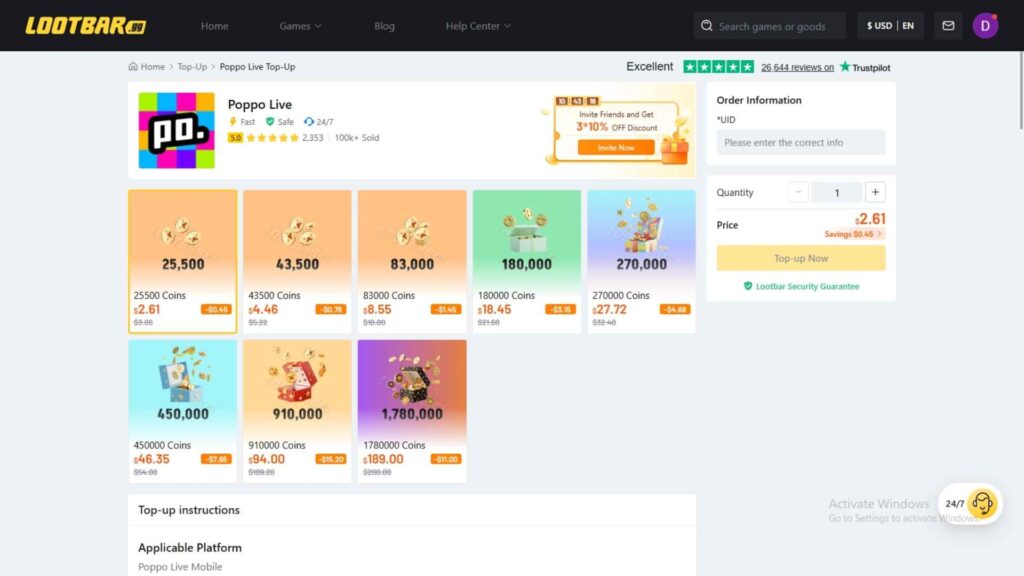Image resolution: width=1024 pixels, height=576 pixels.
Task: Click the Top-up Now button
Action: pyautogui.click(x=801, y=258)
